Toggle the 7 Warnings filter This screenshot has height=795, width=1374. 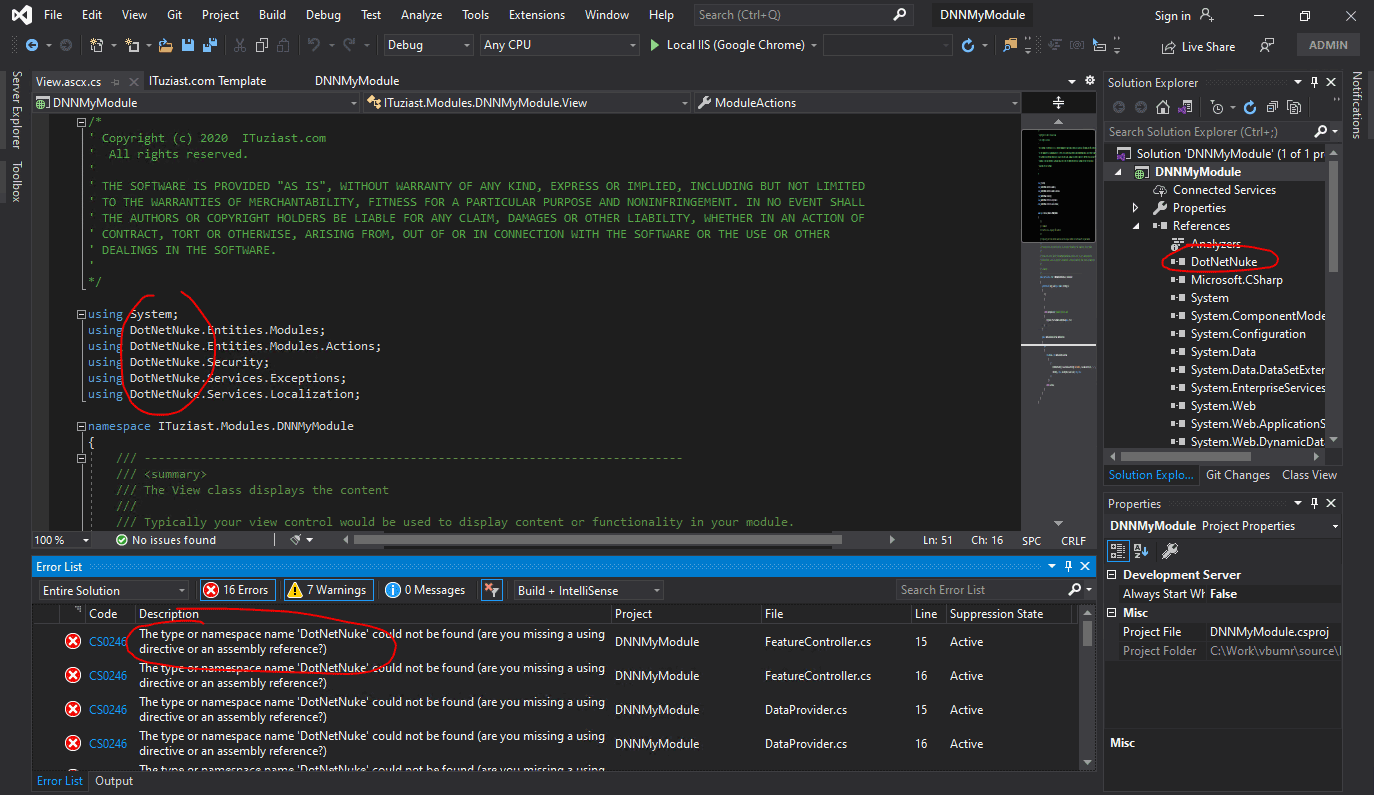click(x=328, y=589)
